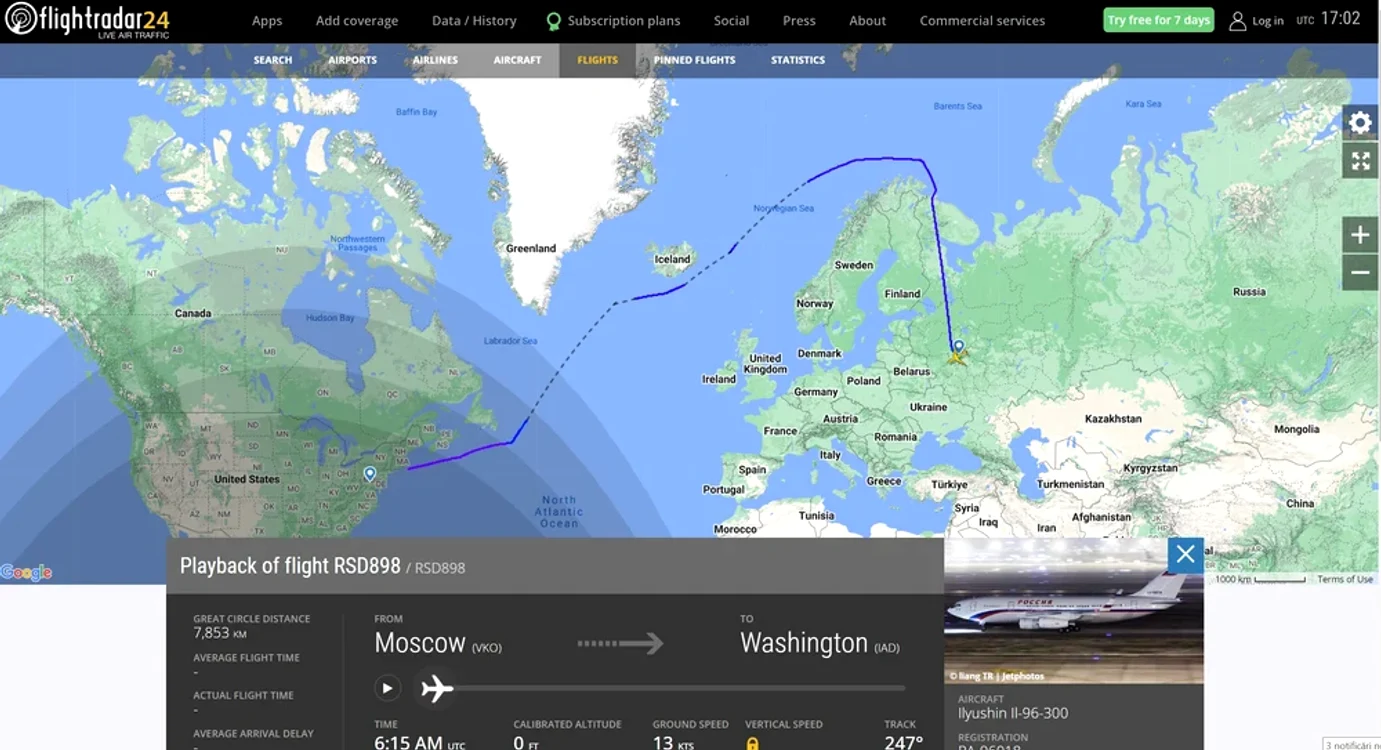1381x750 pixels.
Task: Zoom in on the map
Action: (x=1360, y=235)
